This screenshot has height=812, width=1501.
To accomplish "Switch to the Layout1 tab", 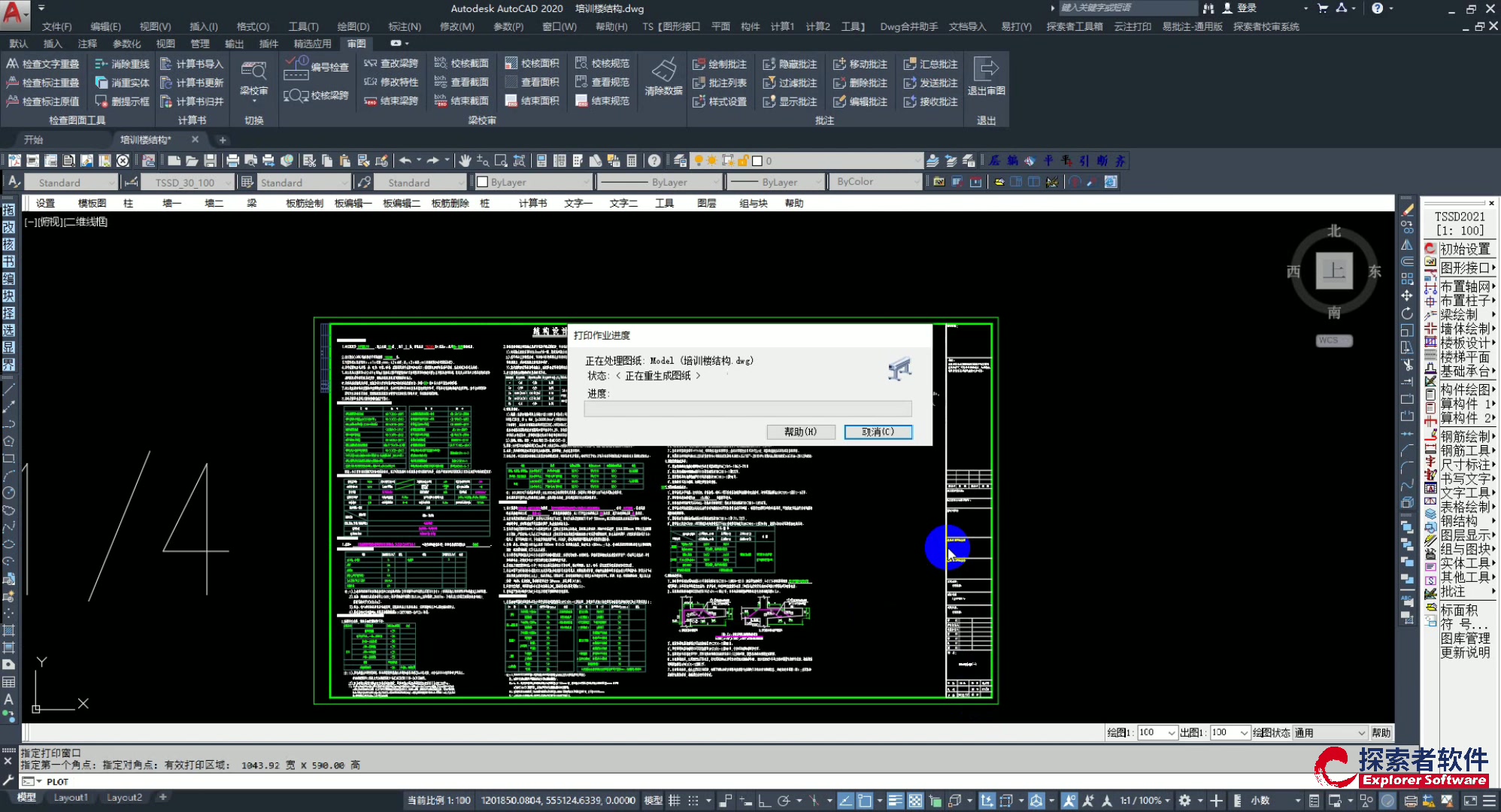I will [x=71, y=798].
